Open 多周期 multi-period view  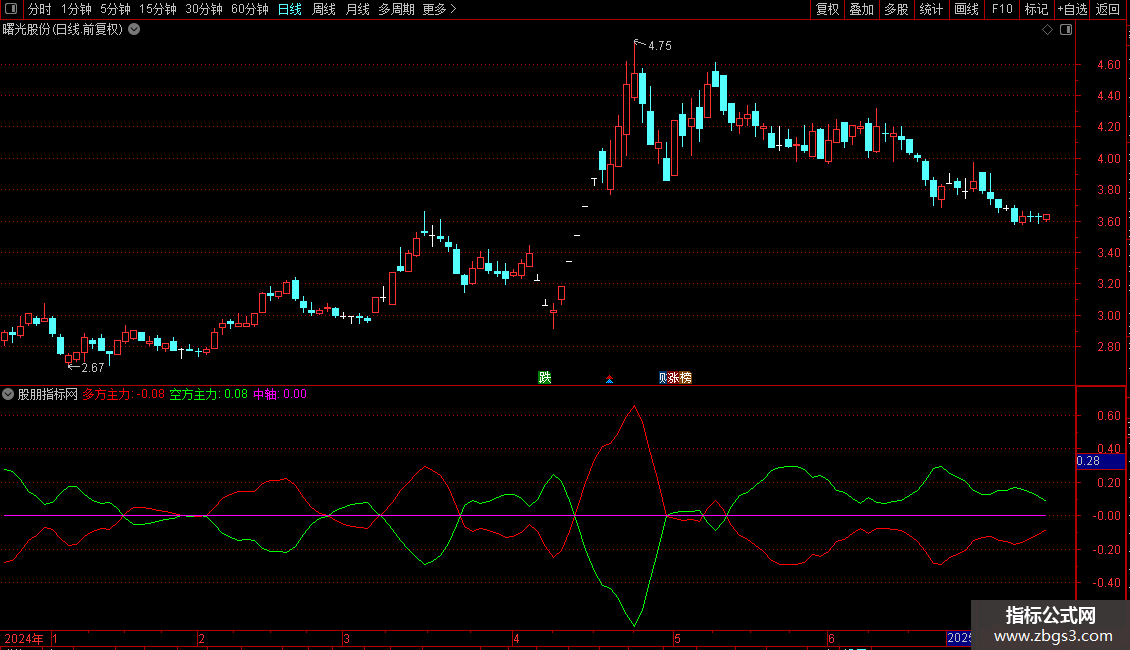(x=396, y=9)
